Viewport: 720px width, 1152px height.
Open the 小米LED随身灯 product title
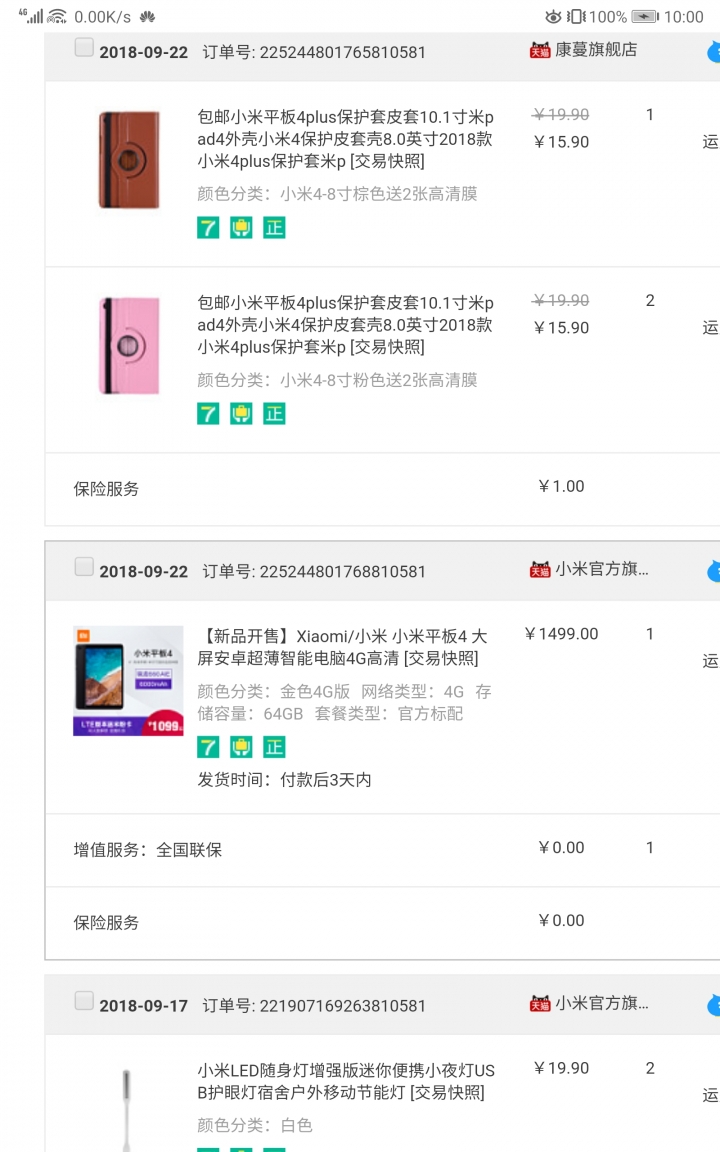pyautogui.click(x=346, y=1081)
